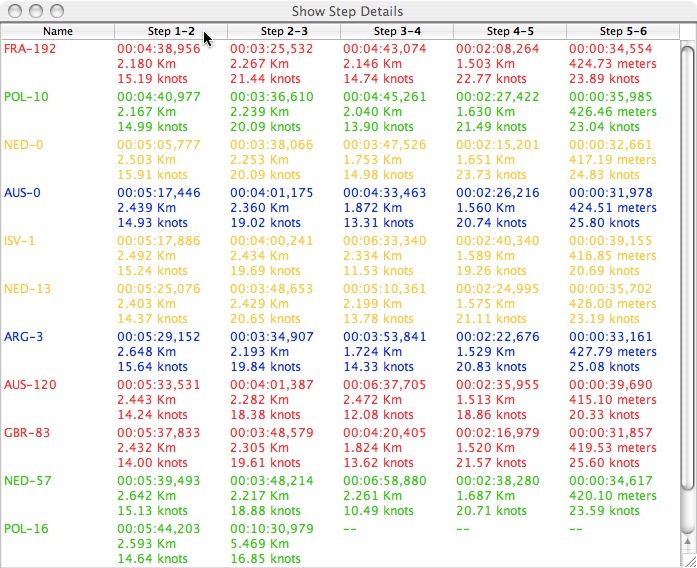Click the 1.687 Km value

tap(485, 496)
